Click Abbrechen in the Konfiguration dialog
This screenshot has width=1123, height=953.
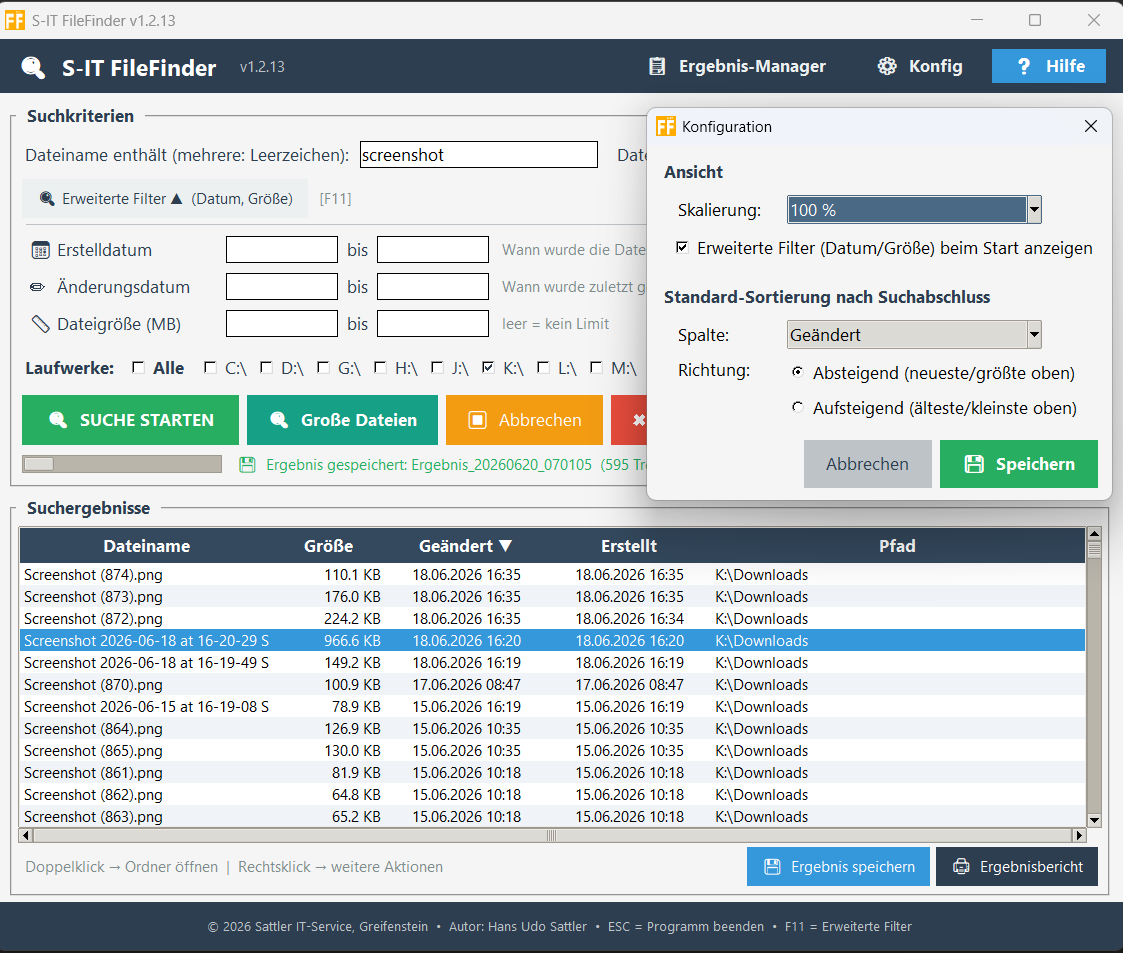click(x=867, y=464)
